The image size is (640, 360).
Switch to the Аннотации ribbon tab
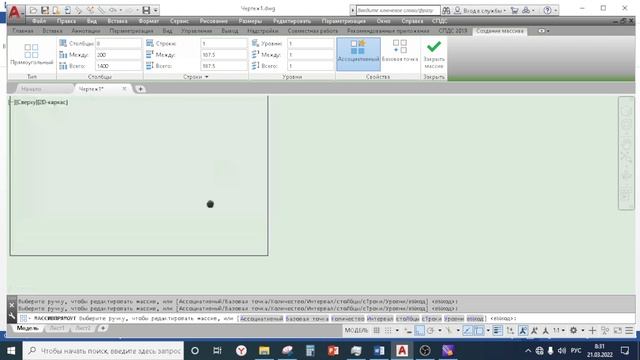coord(86,31)
